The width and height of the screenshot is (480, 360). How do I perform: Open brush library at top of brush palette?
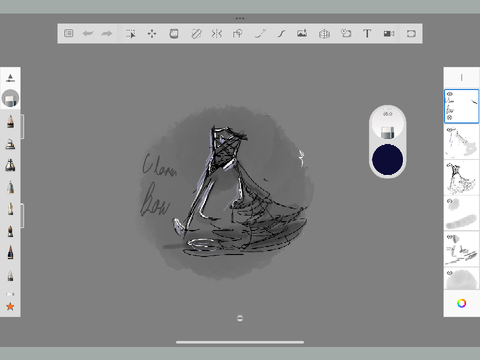10,78
